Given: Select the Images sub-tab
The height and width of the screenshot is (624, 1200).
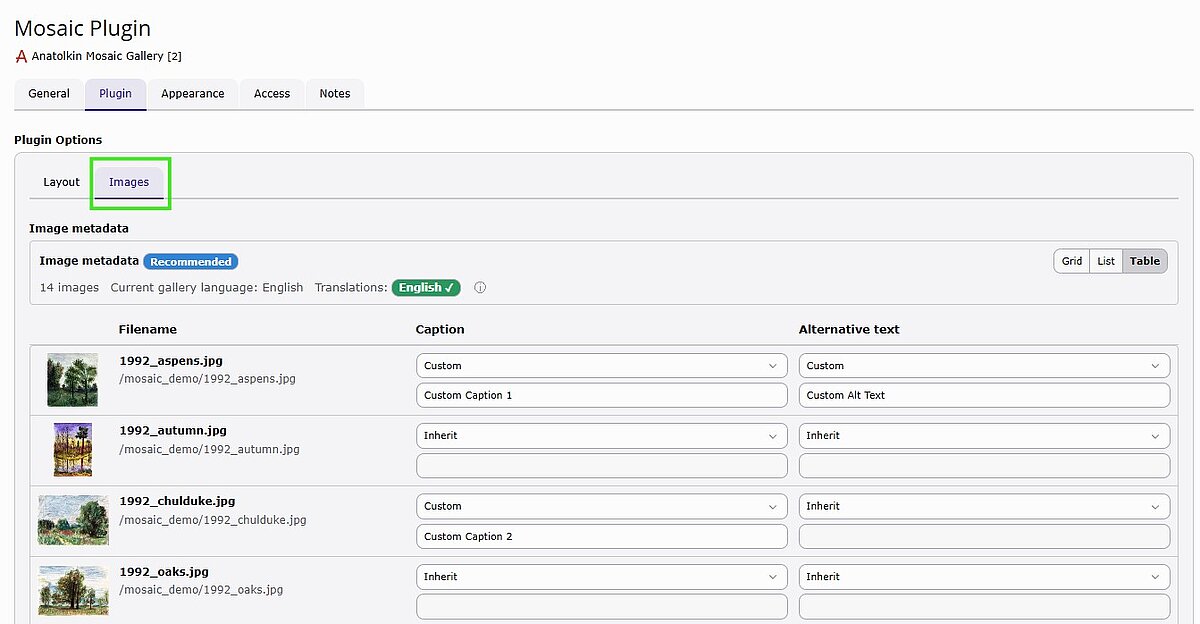Looking at the screenshot, I should pos(129,182).
